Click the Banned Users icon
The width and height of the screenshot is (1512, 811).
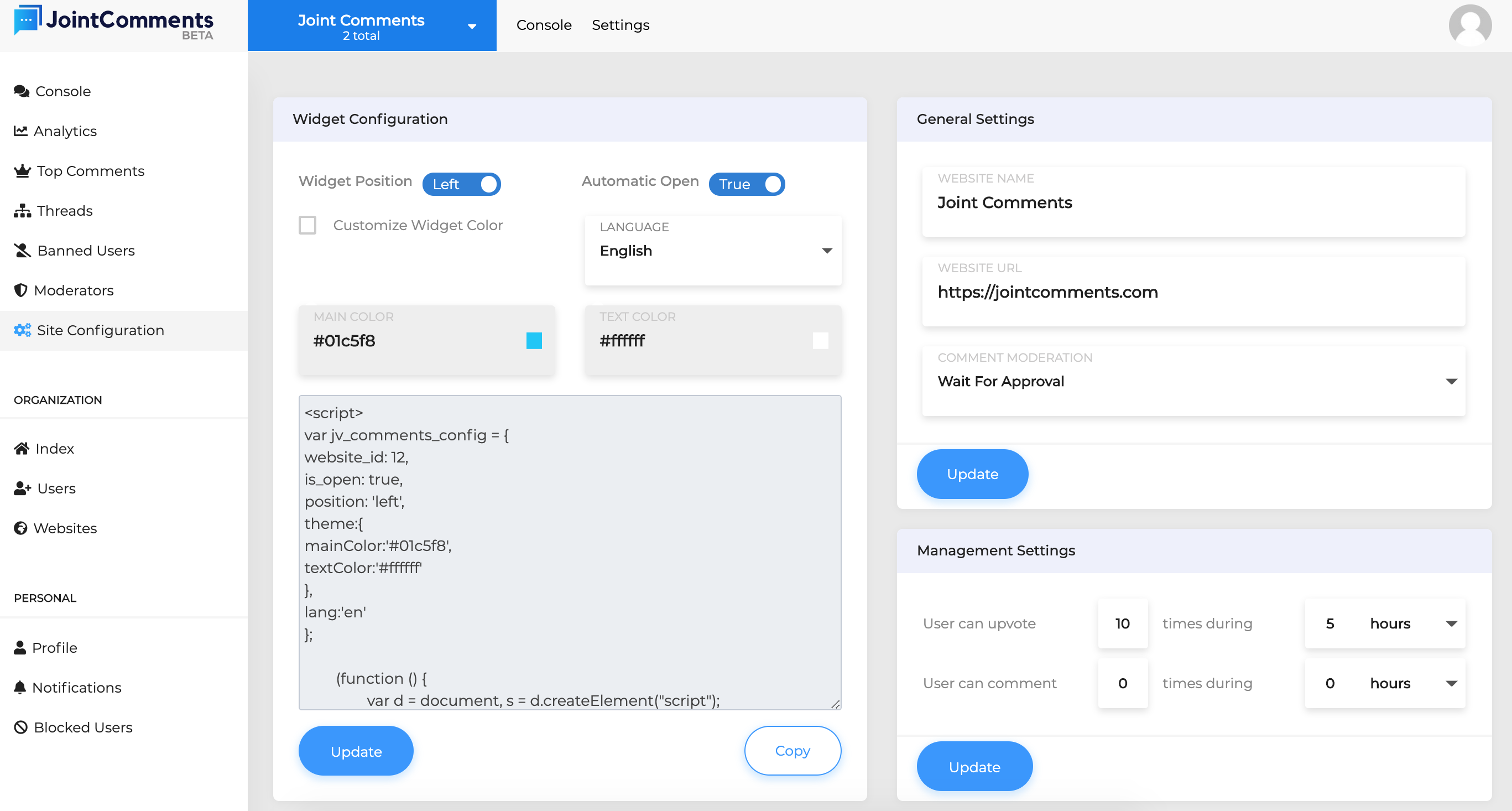coord(22,251)
